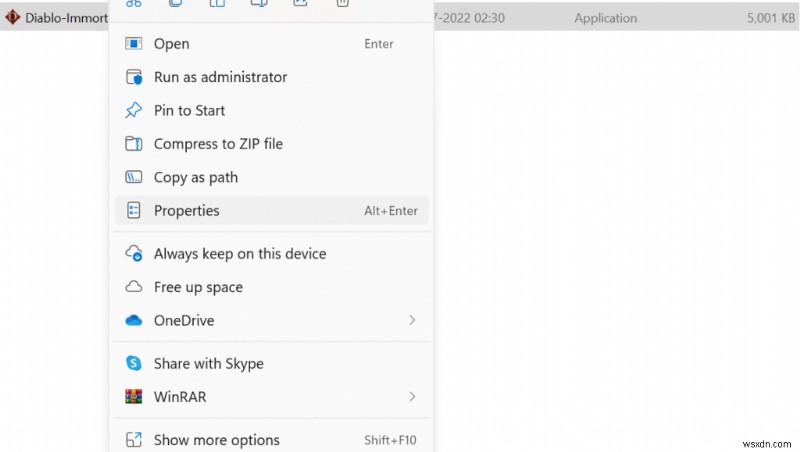Open Properties from the context menu
The image size is (800, 452).
click(x=186, y=211)
